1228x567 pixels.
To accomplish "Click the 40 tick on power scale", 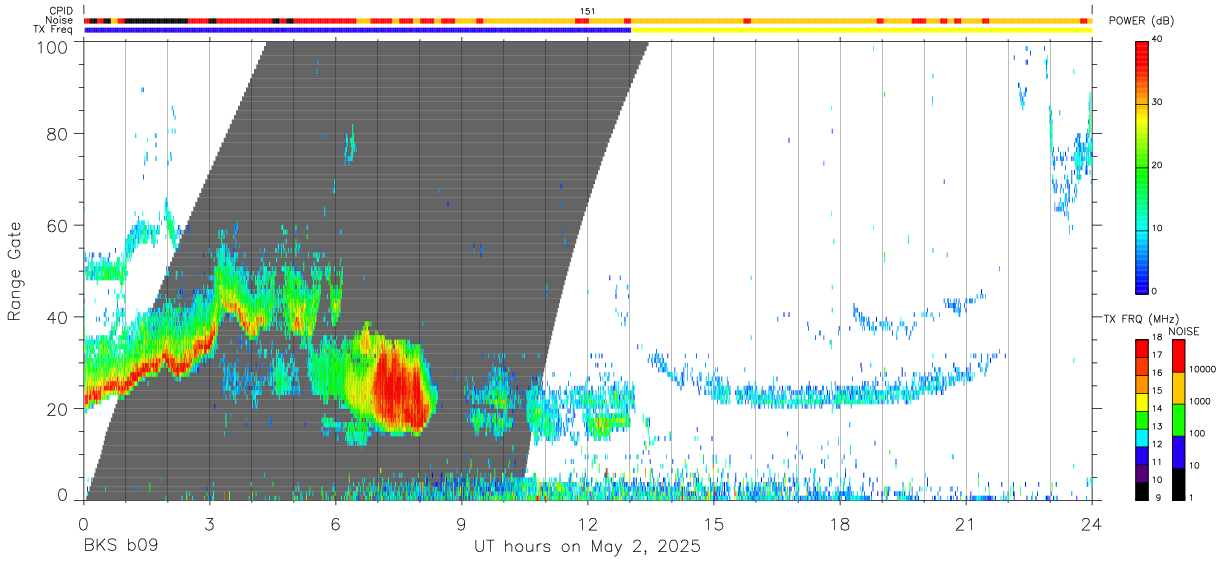I will click(1158, 39).
